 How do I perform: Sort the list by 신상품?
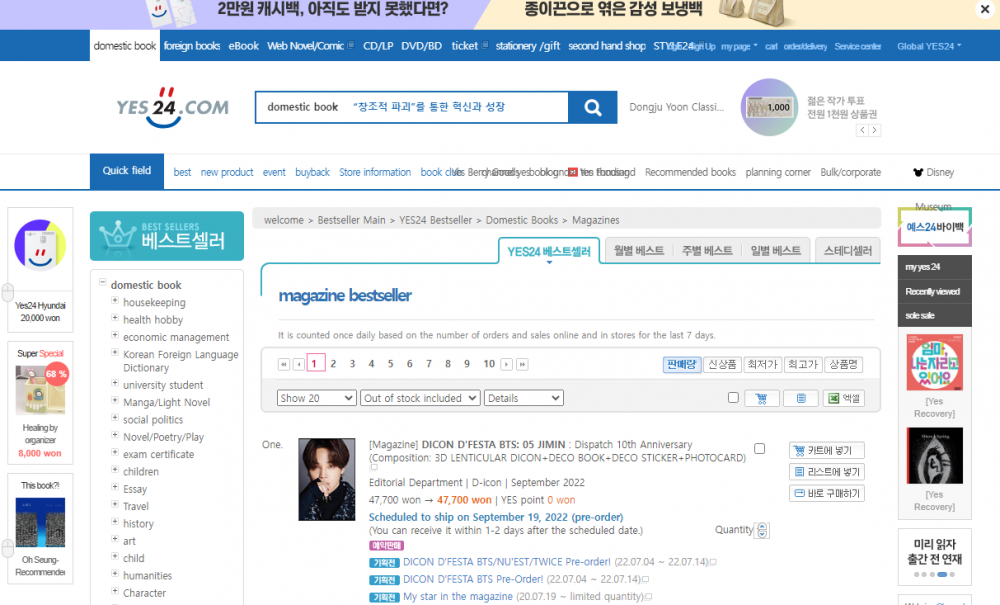[723, 365]
